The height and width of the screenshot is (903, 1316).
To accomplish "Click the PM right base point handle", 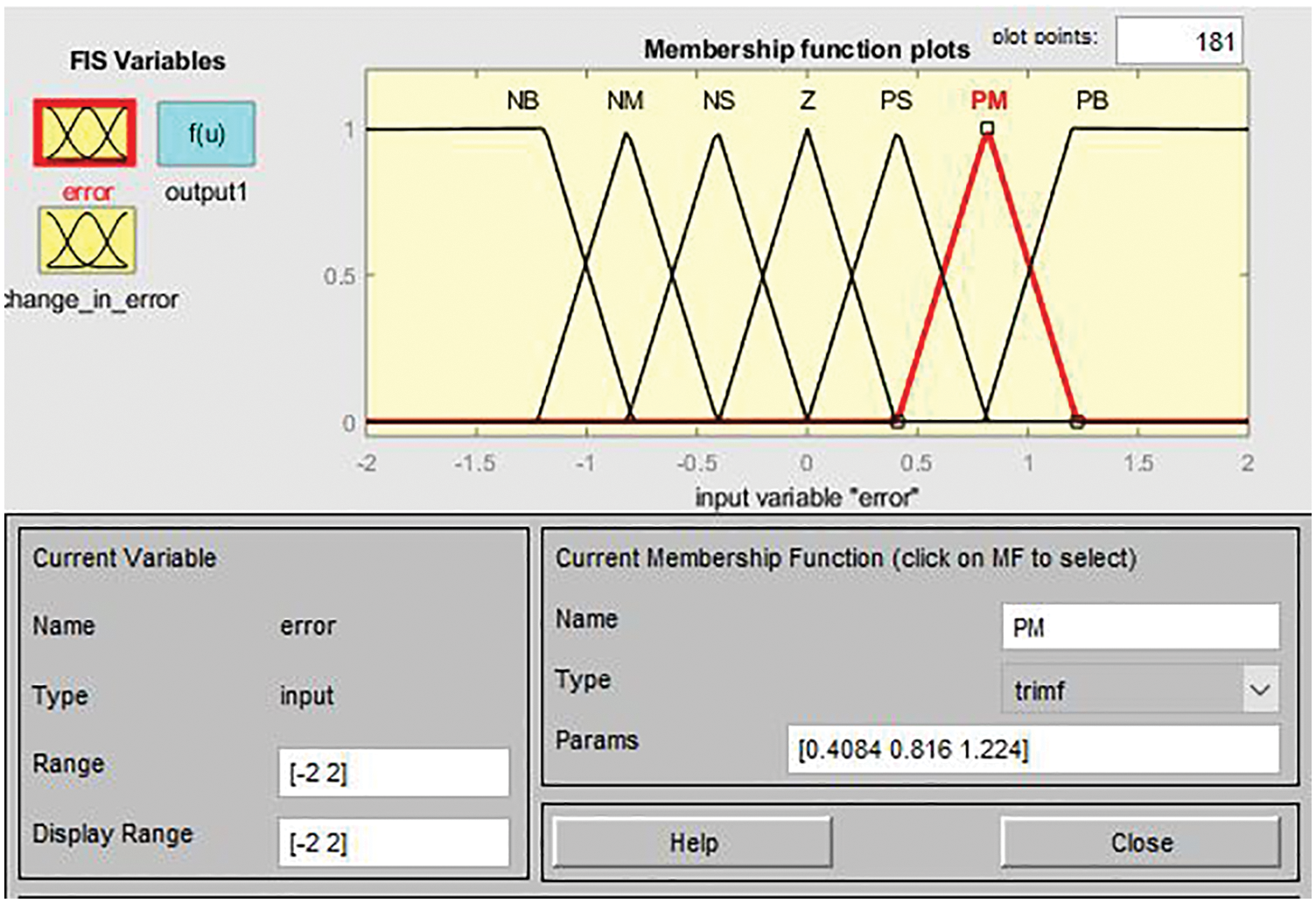I will click(1077, 423).
